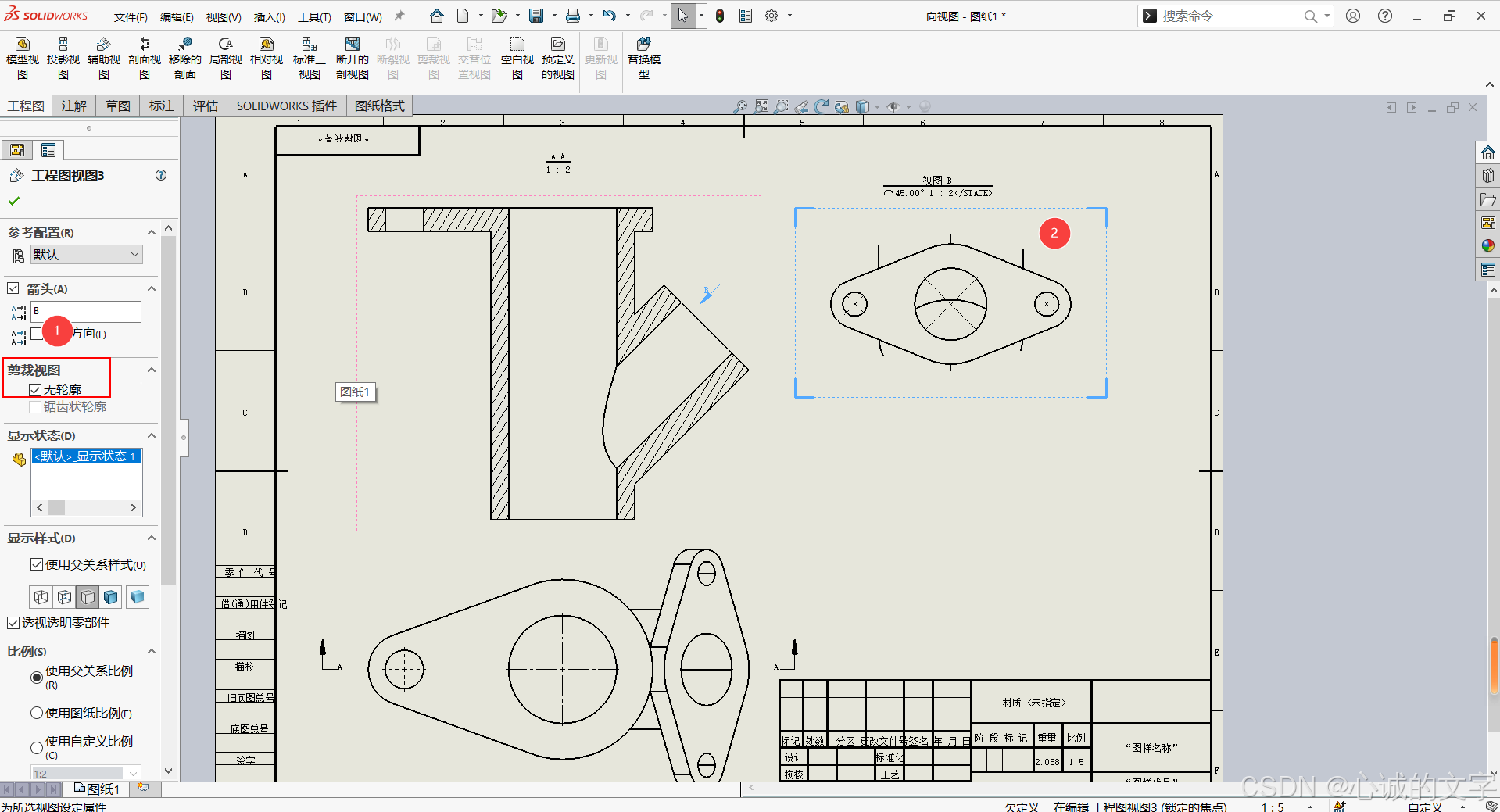Select the Removed Section tool (移除的剖面)
Viewport: 1500px width, 812px height.
click(185, 59)
